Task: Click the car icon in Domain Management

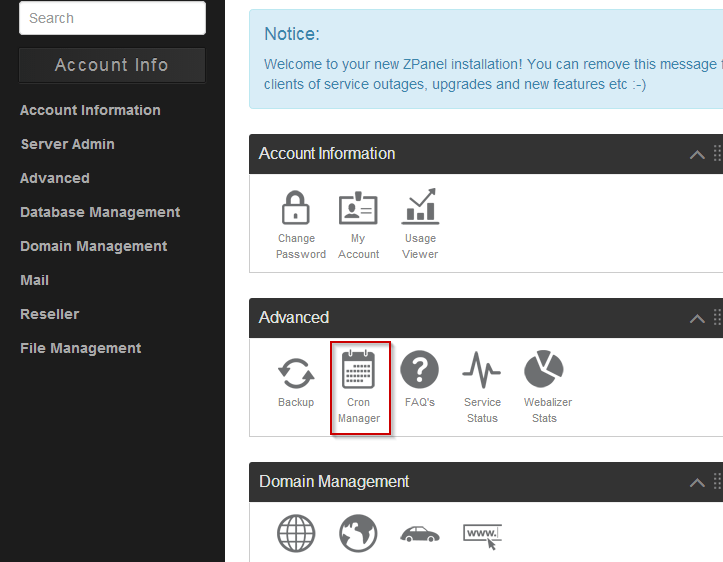Action: click(420, 534)
